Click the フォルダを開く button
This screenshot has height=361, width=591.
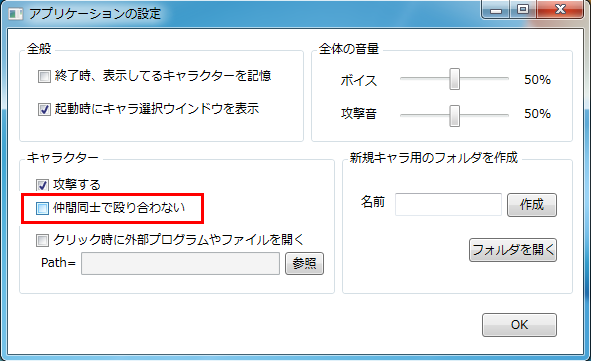513,250
